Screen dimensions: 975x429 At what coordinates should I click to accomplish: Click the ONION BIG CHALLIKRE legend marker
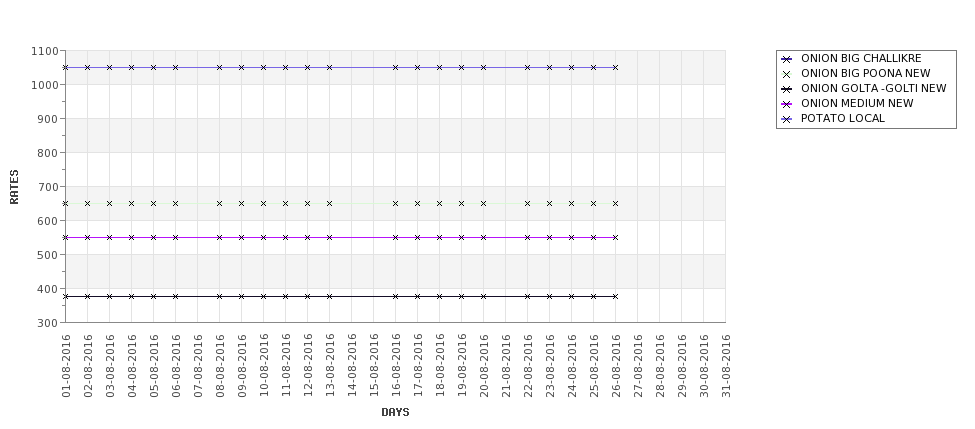tap(787, 59)
